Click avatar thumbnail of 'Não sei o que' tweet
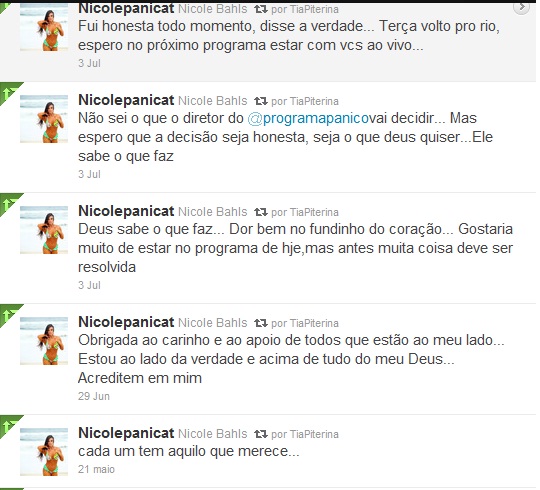Viewport: 540px width, 490px height. pyautogui.click(x=44, y=119)
